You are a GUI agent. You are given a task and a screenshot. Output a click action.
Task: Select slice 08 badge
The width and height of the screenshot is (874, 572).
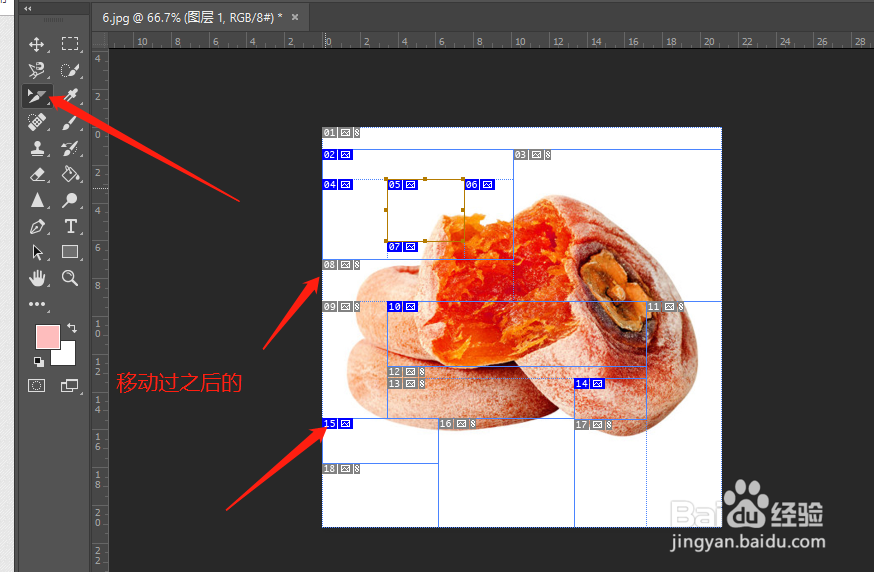(x=341, y=265)
